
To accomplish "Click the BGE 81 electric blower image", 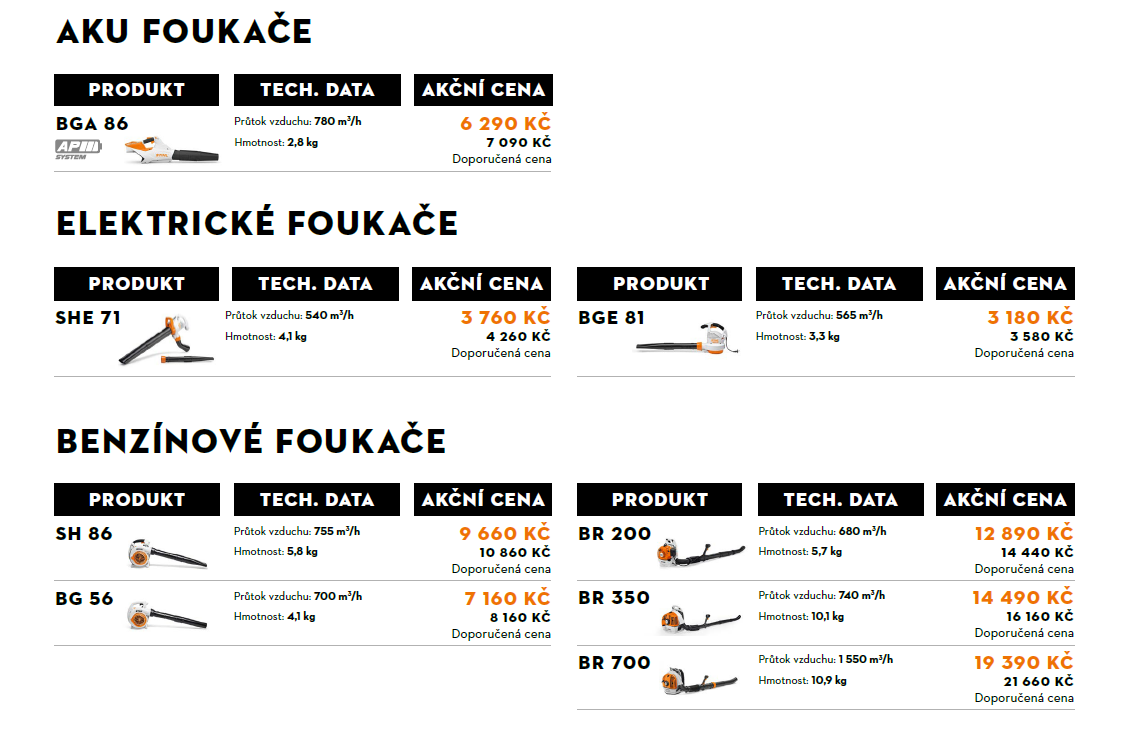I will coord(687,340).
